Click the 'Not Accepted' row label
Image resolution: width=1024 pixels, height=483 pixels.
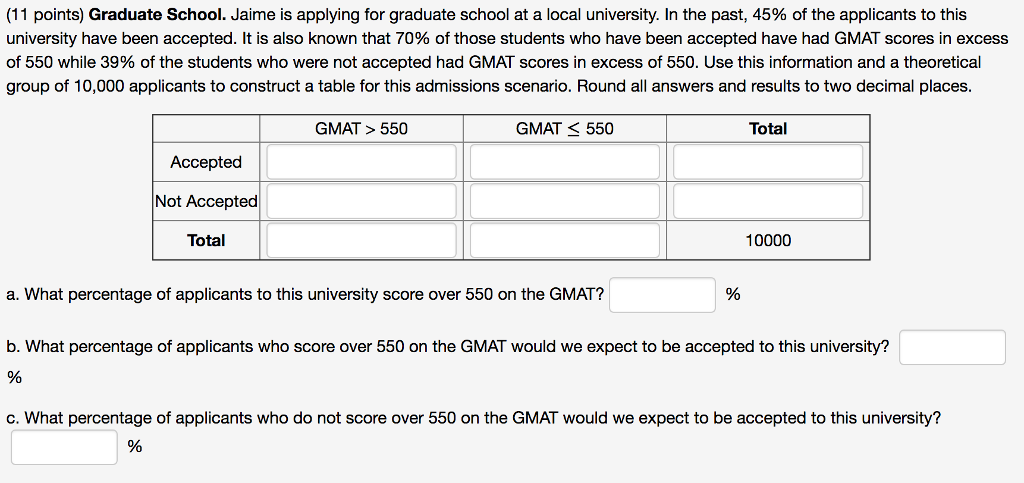pyautogui.click(x=206, y=202)
